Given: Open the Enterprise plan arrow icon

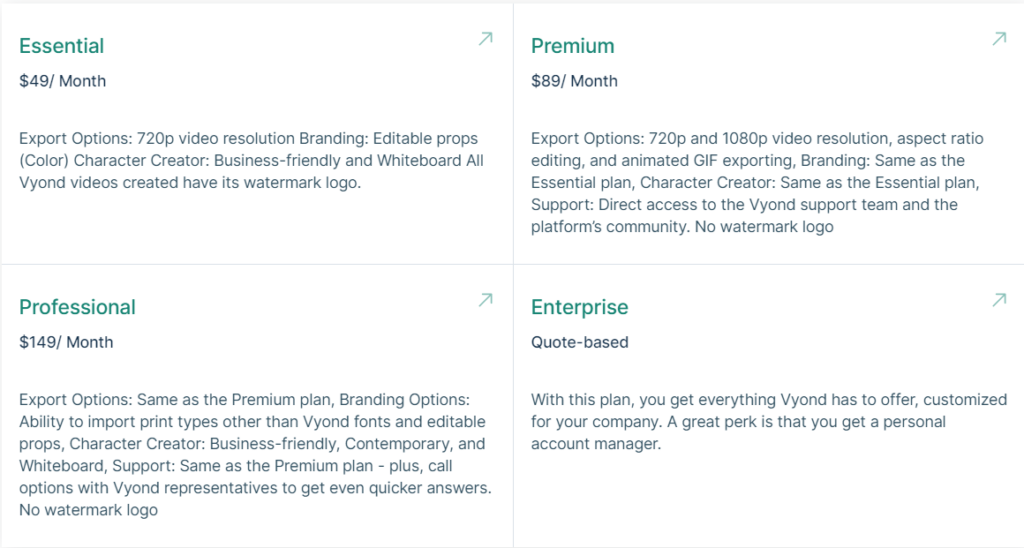Looking at the screenshot, I should click(x=998, y=300).
